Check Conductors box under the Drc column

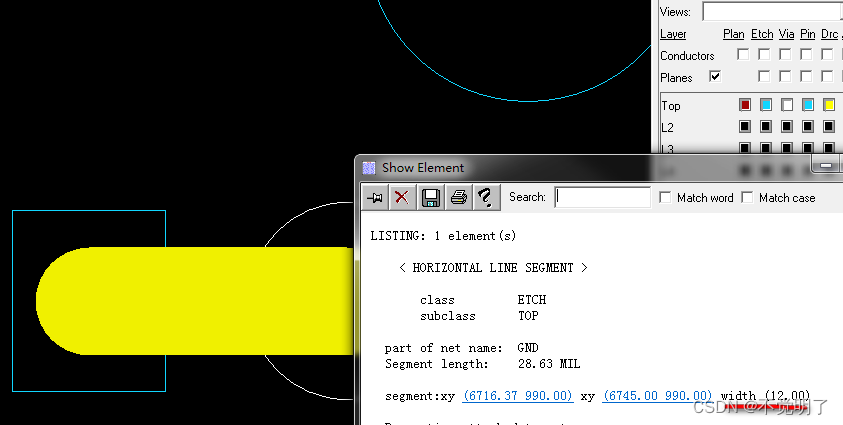827,54
